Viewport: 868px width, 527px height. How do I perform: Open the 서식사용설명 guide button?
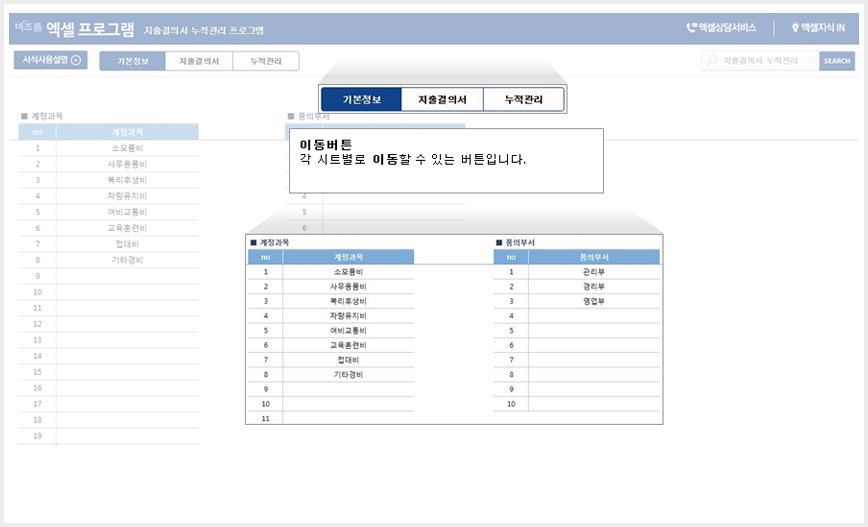tap(50, 60)
